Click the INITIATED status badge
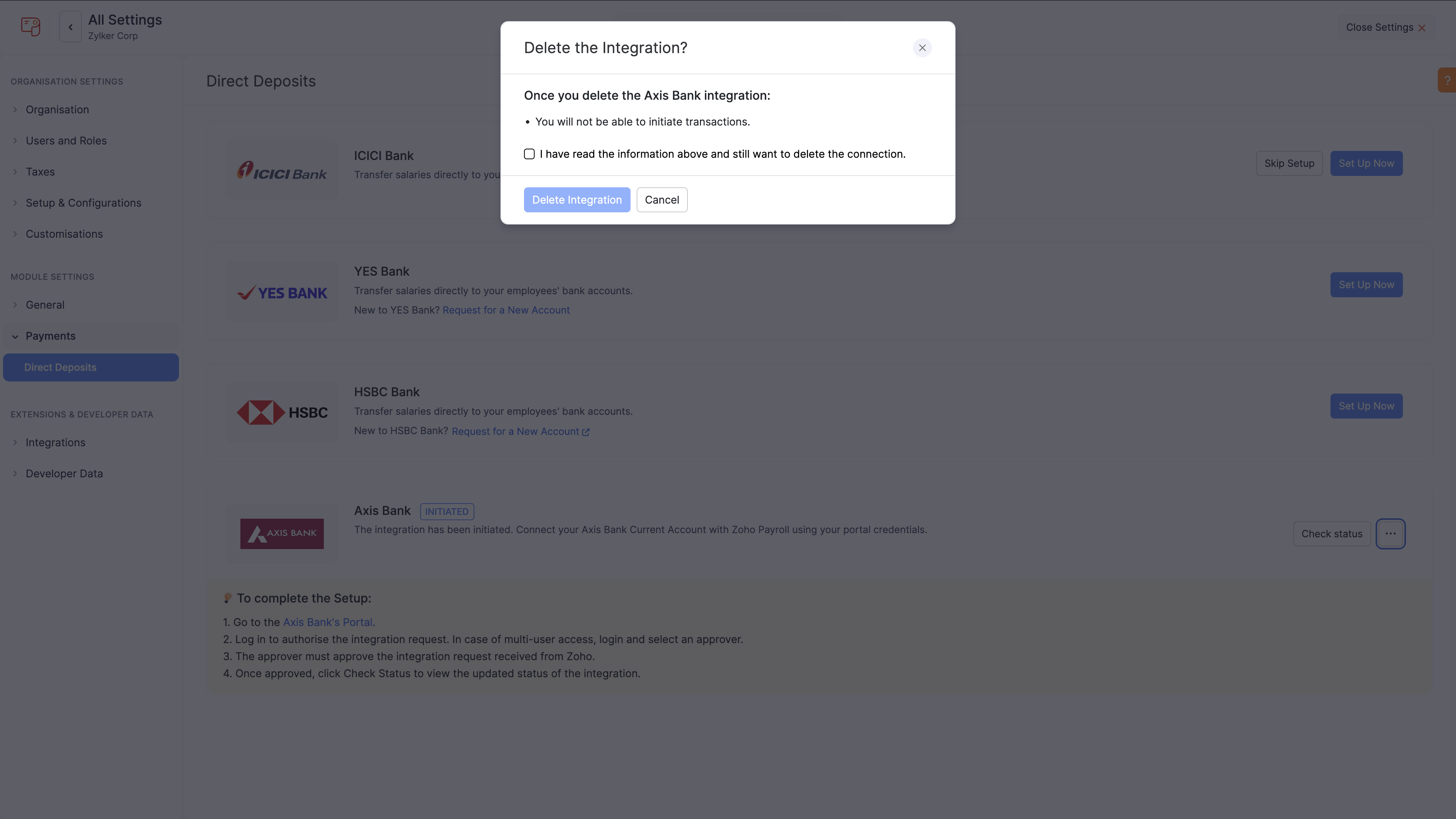Image resolution: width=1456 pixels, height=819 pixels. [x=447, y=511]
